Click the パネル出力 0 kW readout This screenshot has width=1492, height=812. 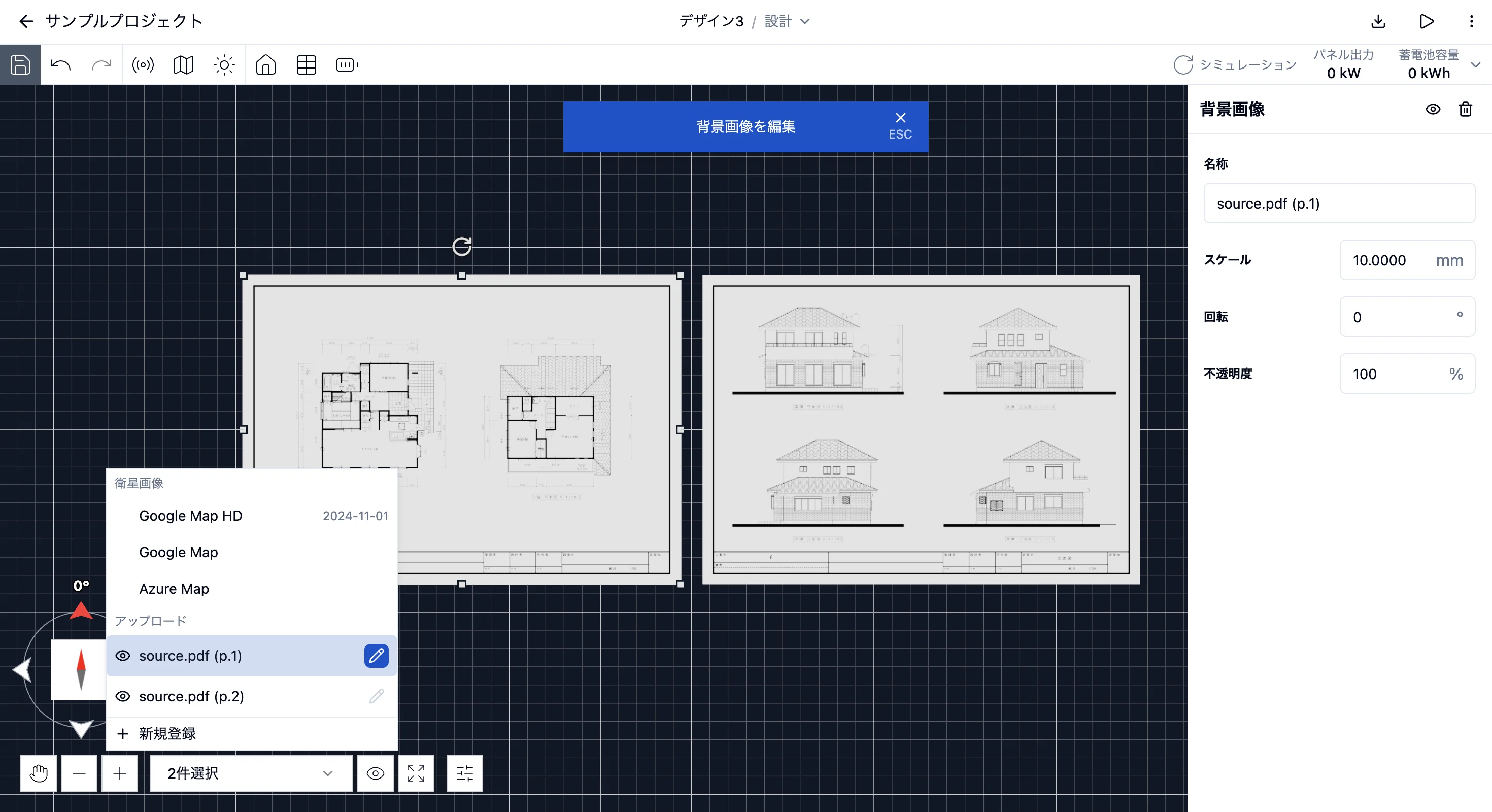point(1343,64)
